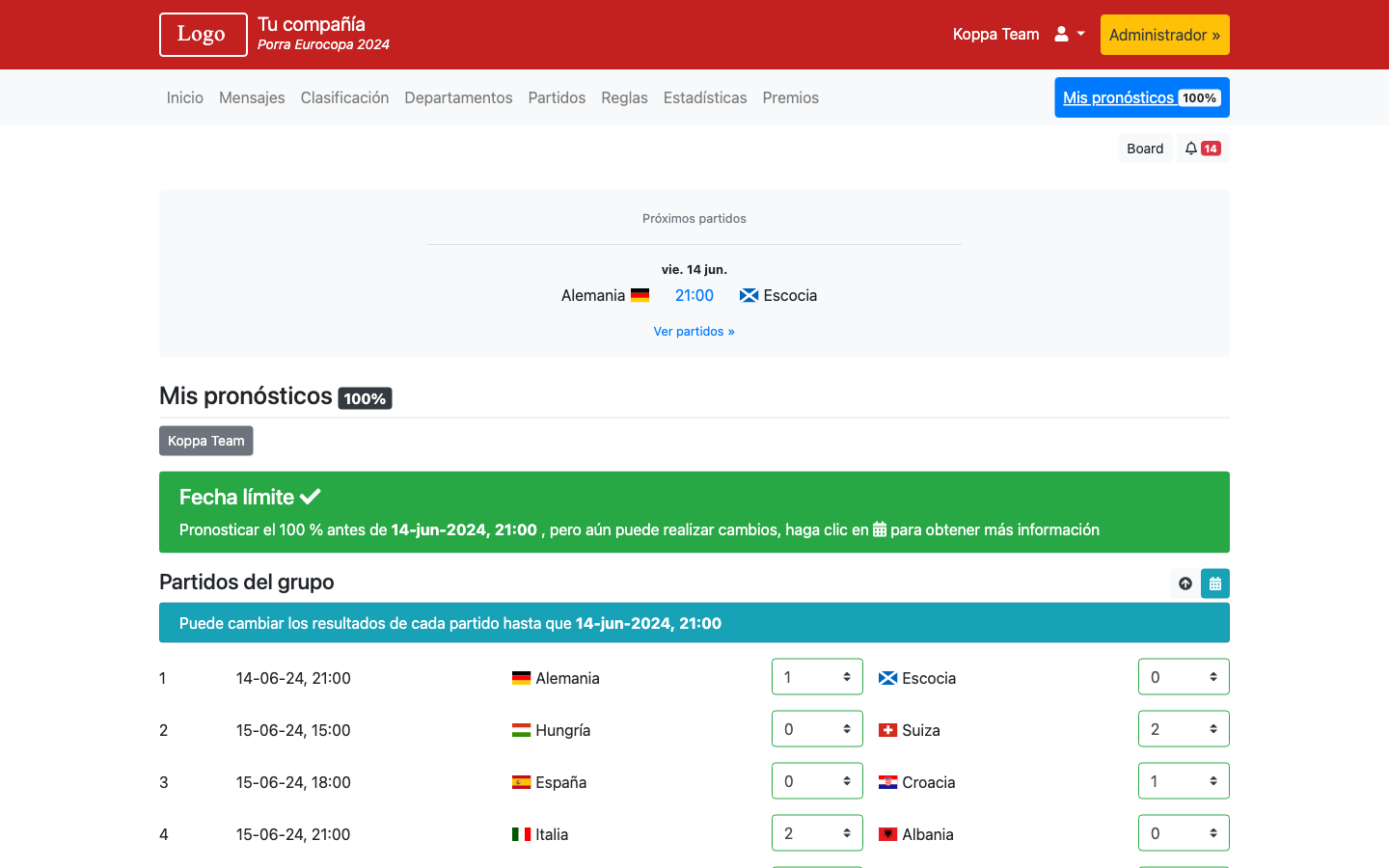
Task: Open the notifications bell icon
Action: (x=1191, y=149)
